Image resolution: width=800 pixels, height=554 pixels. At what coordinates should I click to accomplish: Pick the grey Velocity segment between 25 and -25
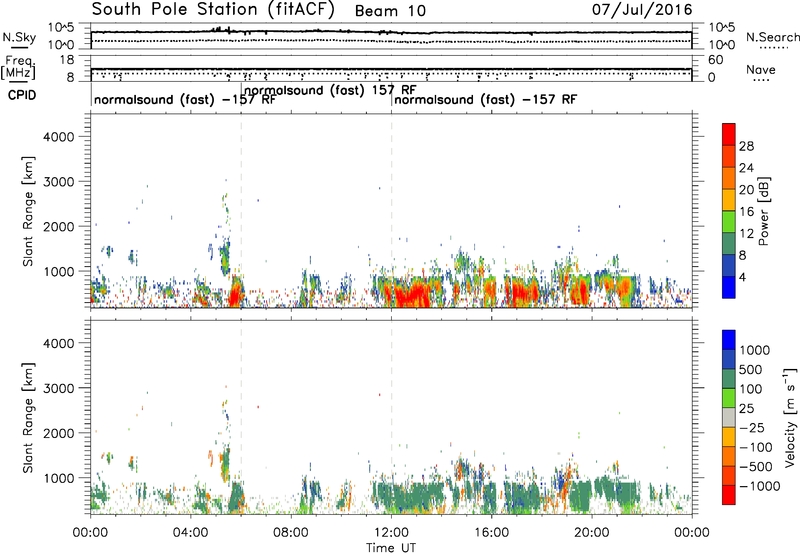point(729,418)
